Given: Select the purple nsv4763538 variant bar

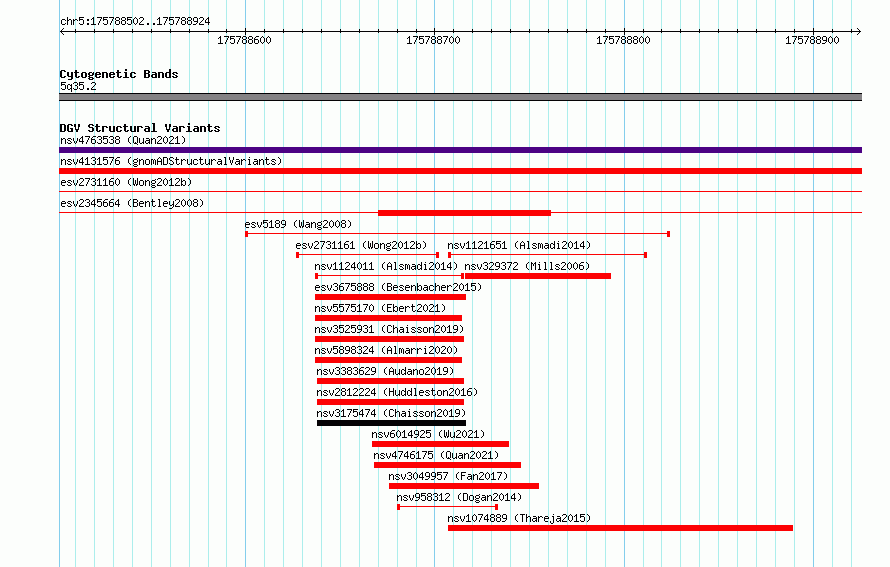Looking at the screenshot, I should point(460,150).
